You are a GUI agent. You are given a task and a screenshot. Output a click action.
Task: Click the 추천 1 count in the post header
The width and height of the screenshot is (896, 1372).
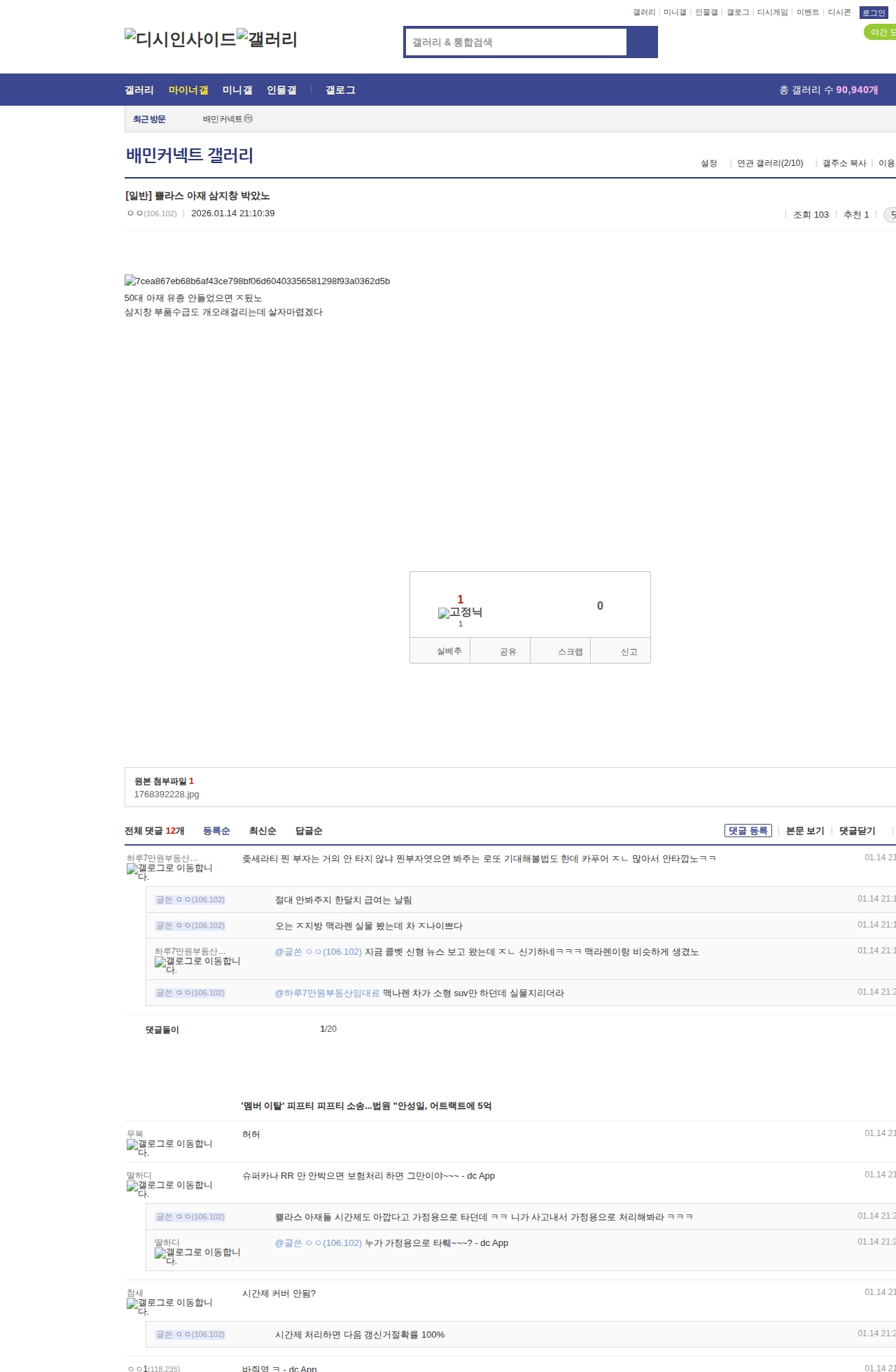[856, 215]
